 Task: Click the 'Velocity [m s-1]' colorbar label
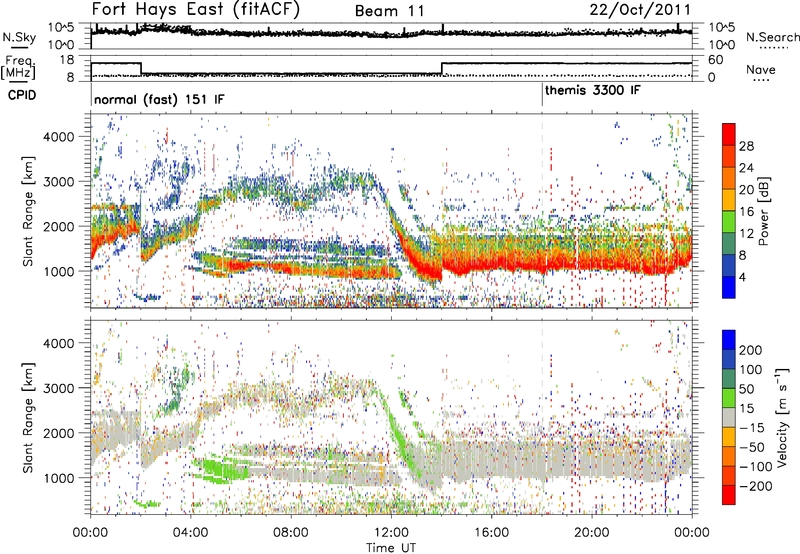tap(781, 417)
